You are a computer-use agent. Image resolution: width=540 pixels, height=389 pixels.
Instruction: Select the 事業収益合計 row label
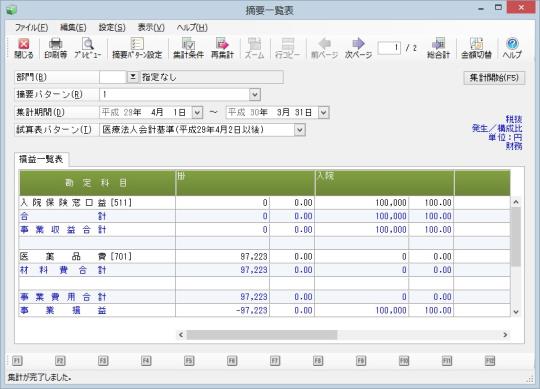coord(63,230)
